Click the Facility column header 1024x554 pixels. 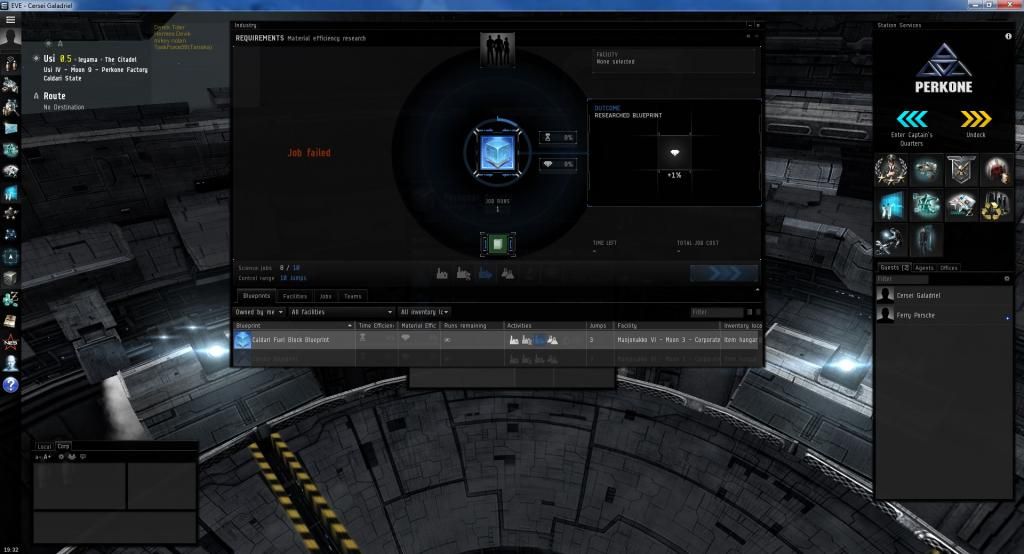tap(666, 325)
